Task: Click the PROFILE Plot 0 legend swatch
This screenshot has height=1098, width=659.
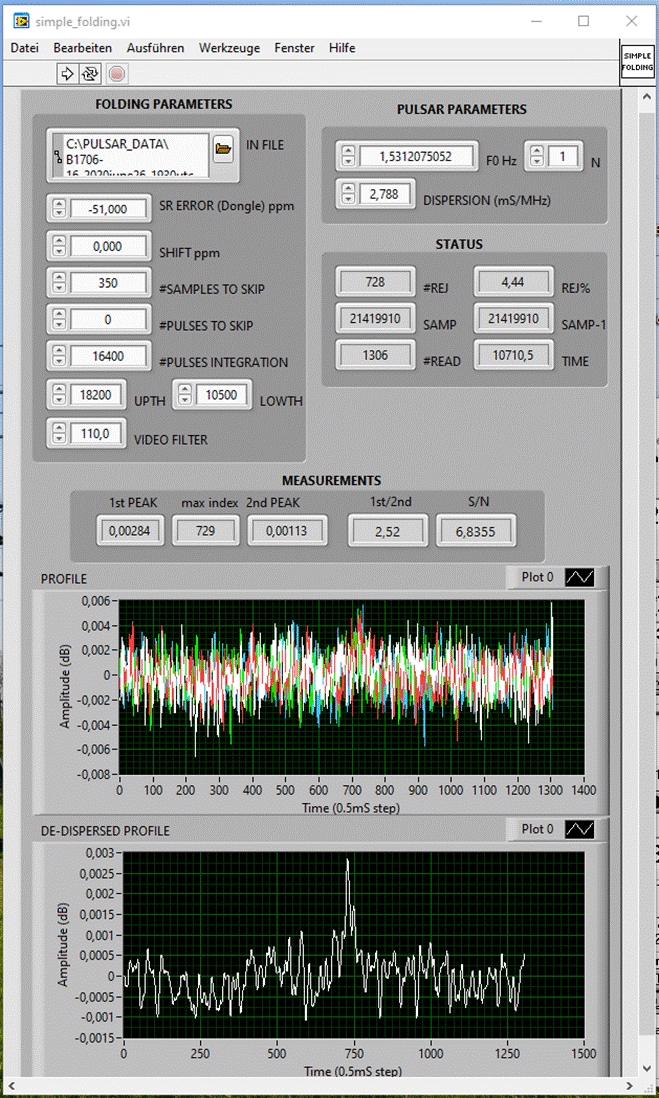Action: (x=581, y=577)
